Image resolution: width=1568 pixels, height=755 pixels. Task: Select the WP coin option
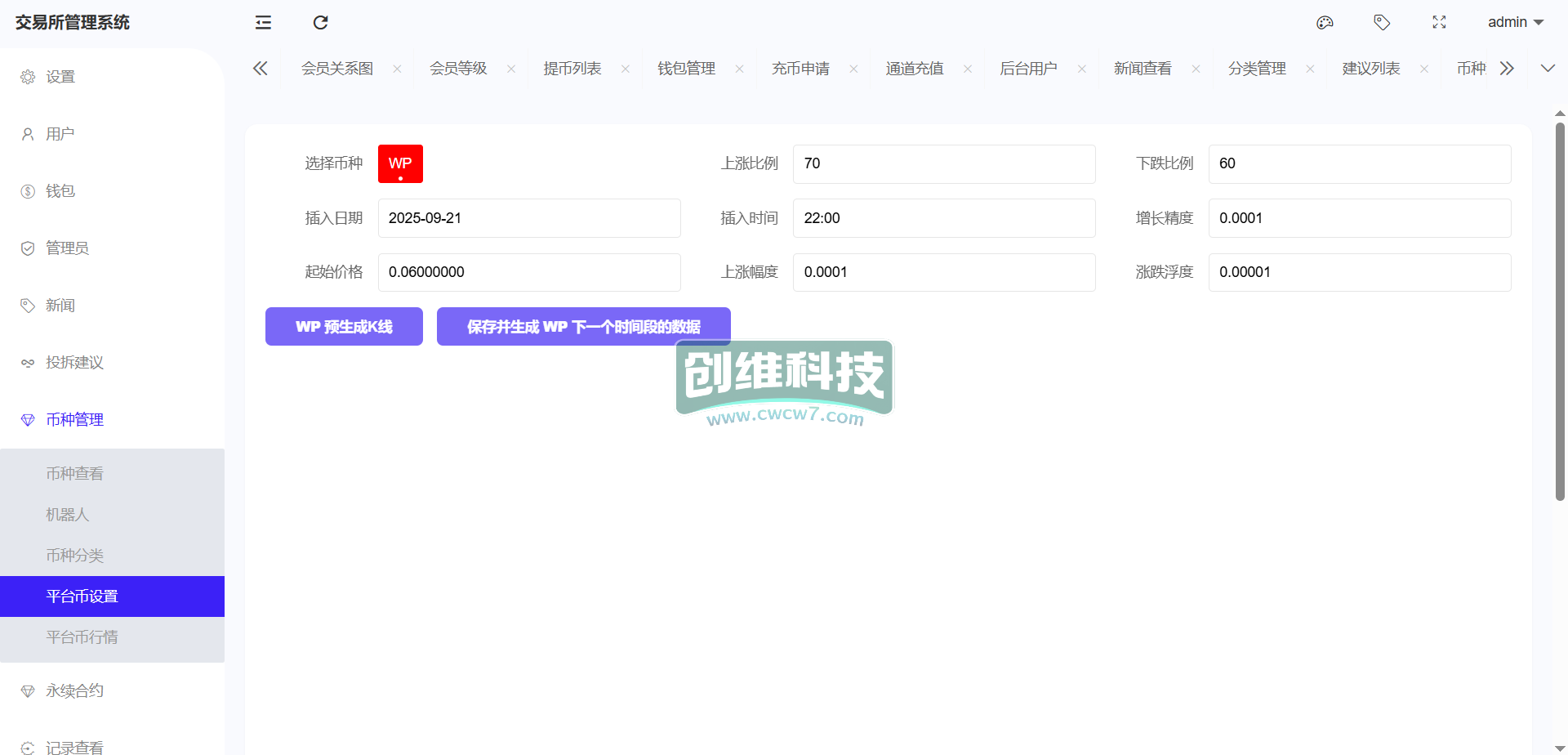click(400, 163)
